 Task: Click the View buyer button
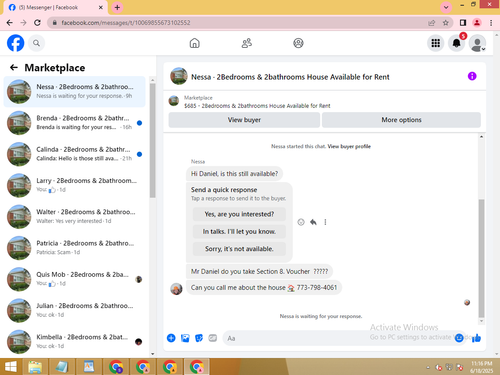click(244, 120)
